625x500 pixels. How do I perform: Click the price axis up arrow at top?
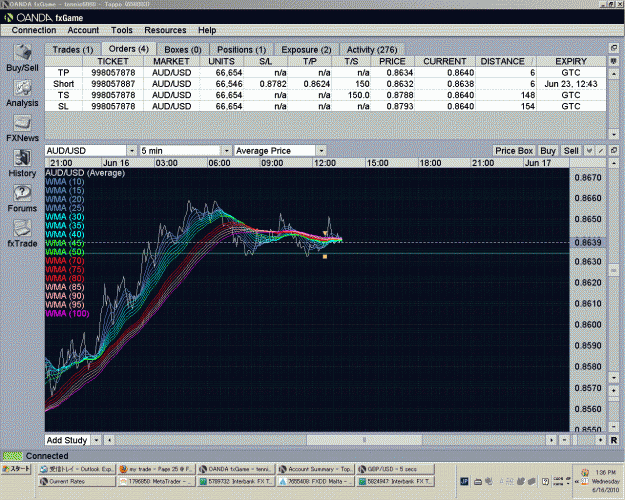pos(614,163)
